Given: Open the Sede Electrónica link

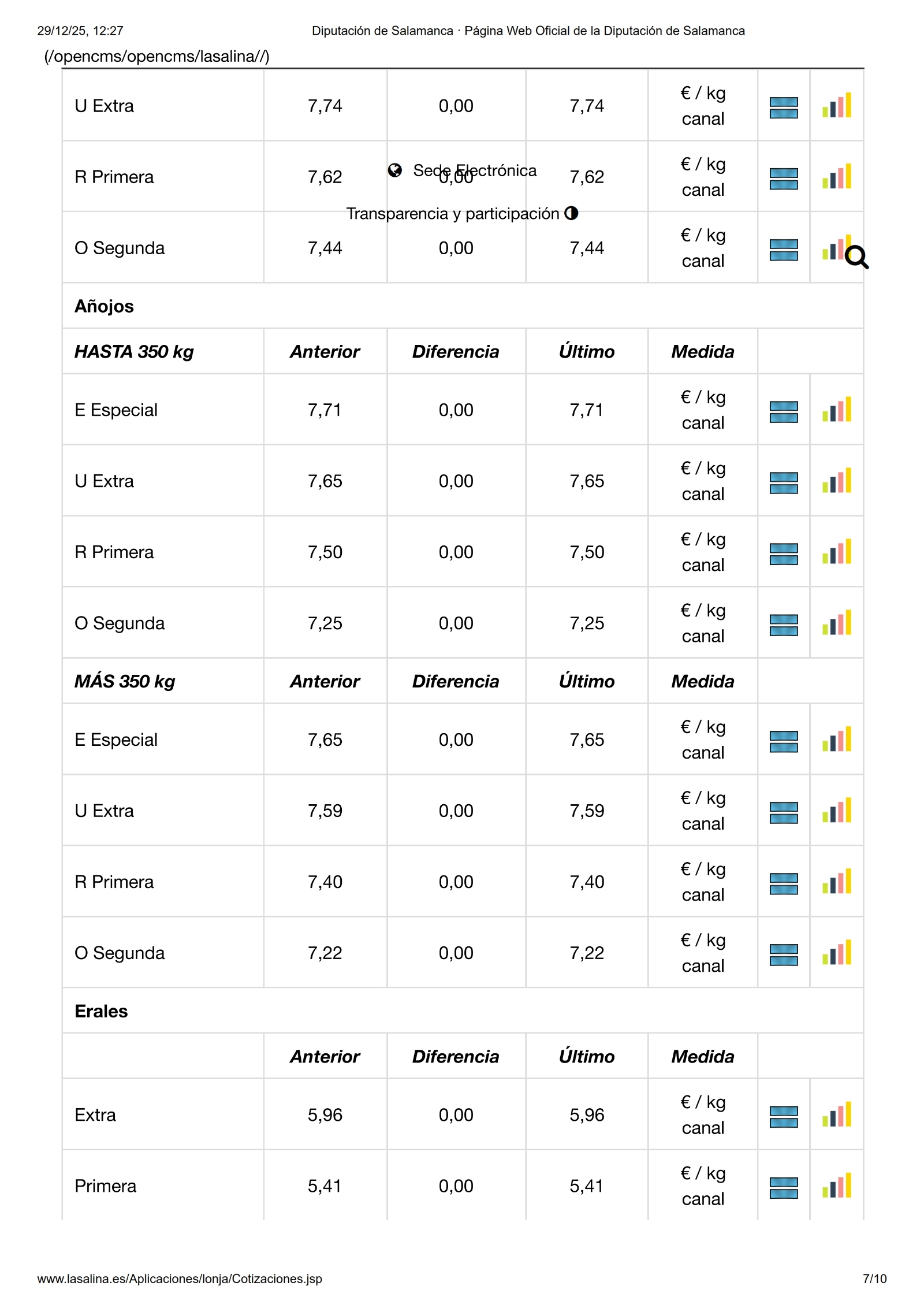Looking at the screenshot, I should pos(475,170).
